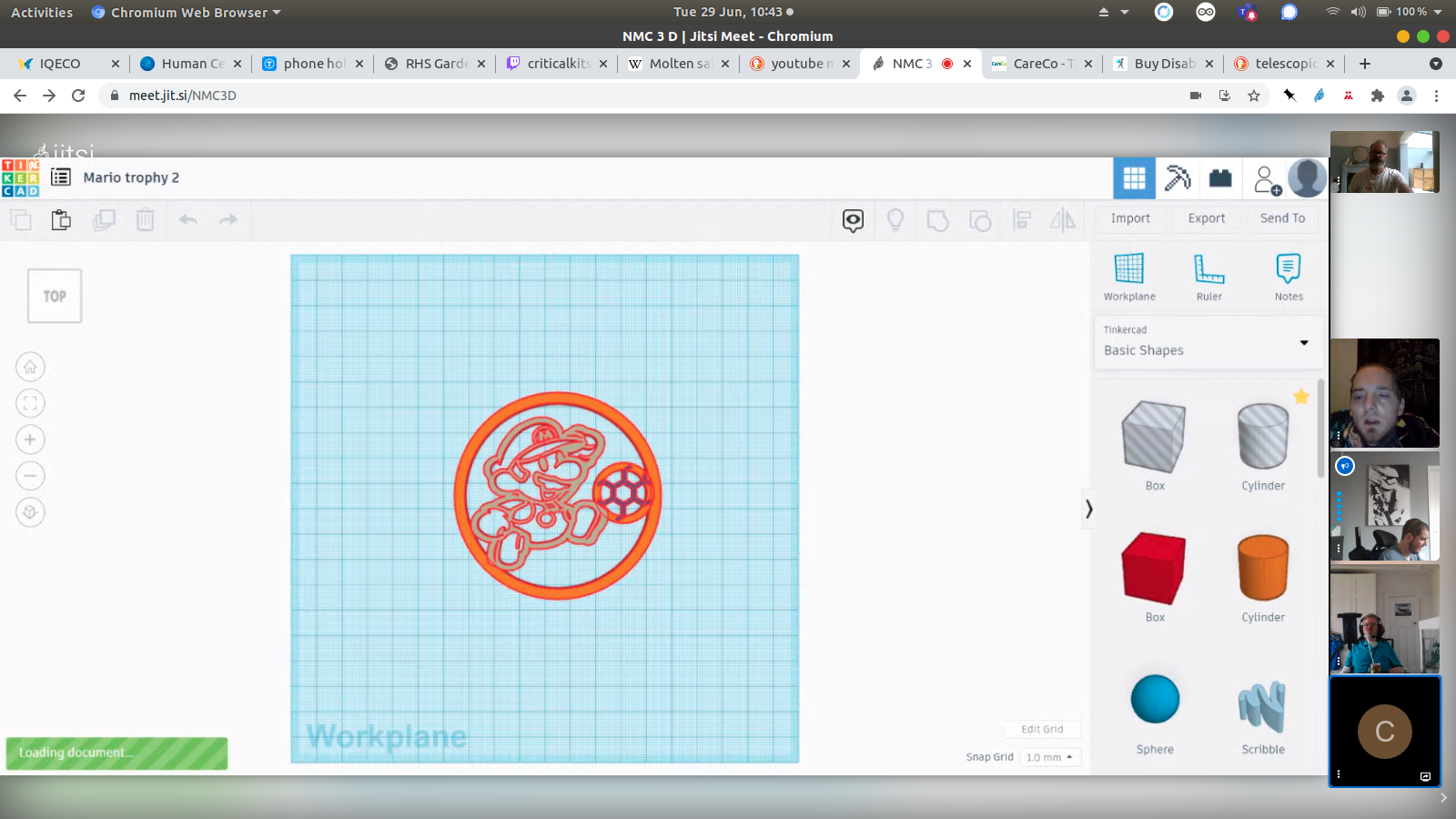Open the Bricks view icon
Viewport: 1456px width, 819px height.
click(1220, 178)
